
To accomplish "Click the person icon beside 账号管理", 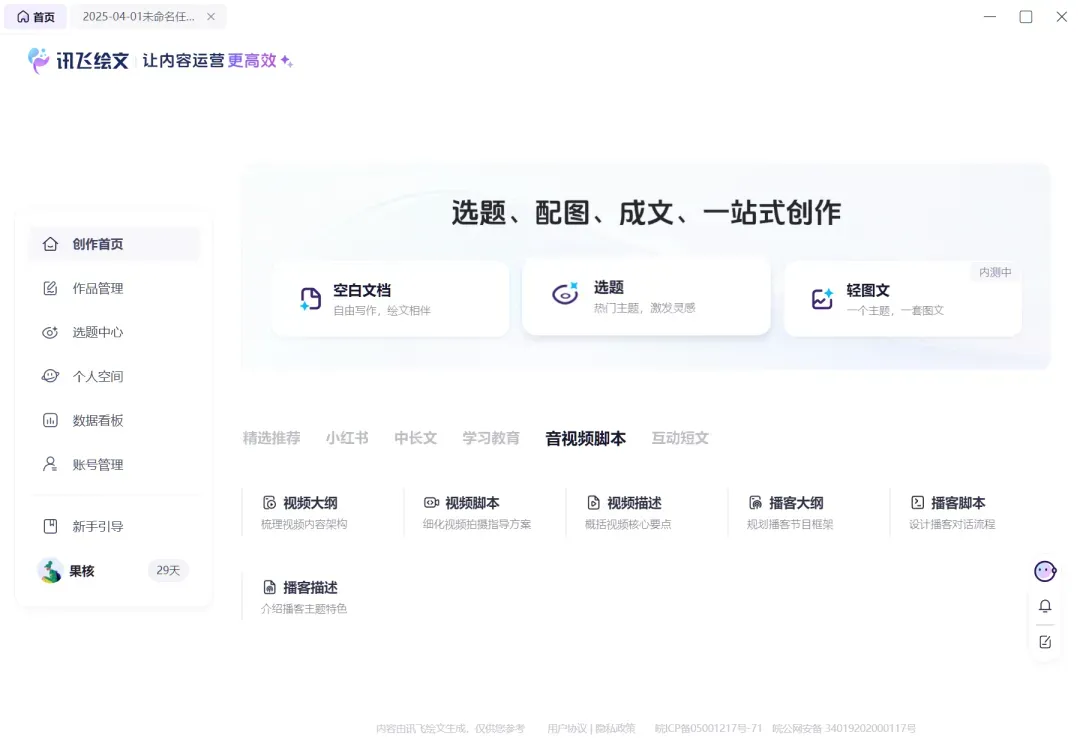I will click(50, 464).
